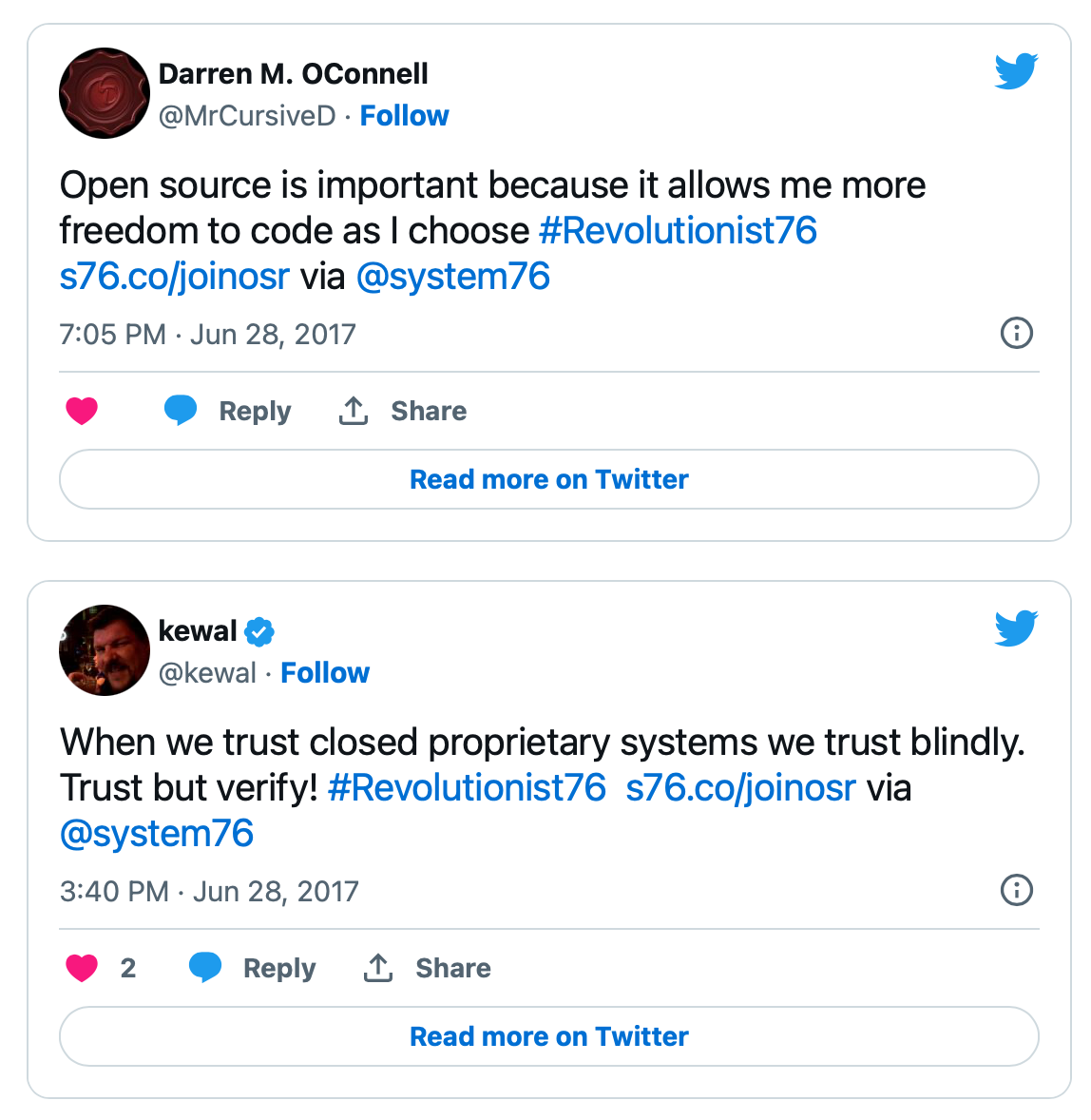The width and height of the screenshot is (1091, 1120).
Task: Like Darren M. OConnell's tweet with heart
Action: 82,411
